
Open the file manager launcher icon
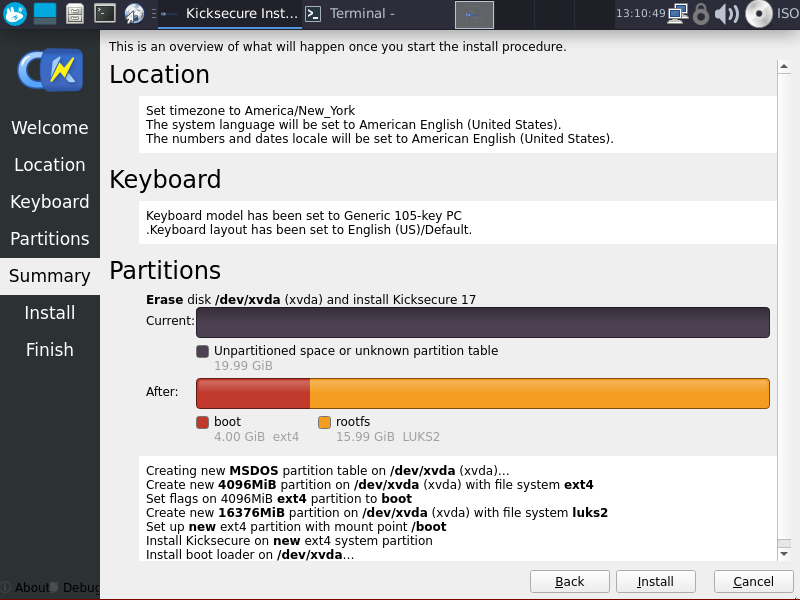[75, 13]
